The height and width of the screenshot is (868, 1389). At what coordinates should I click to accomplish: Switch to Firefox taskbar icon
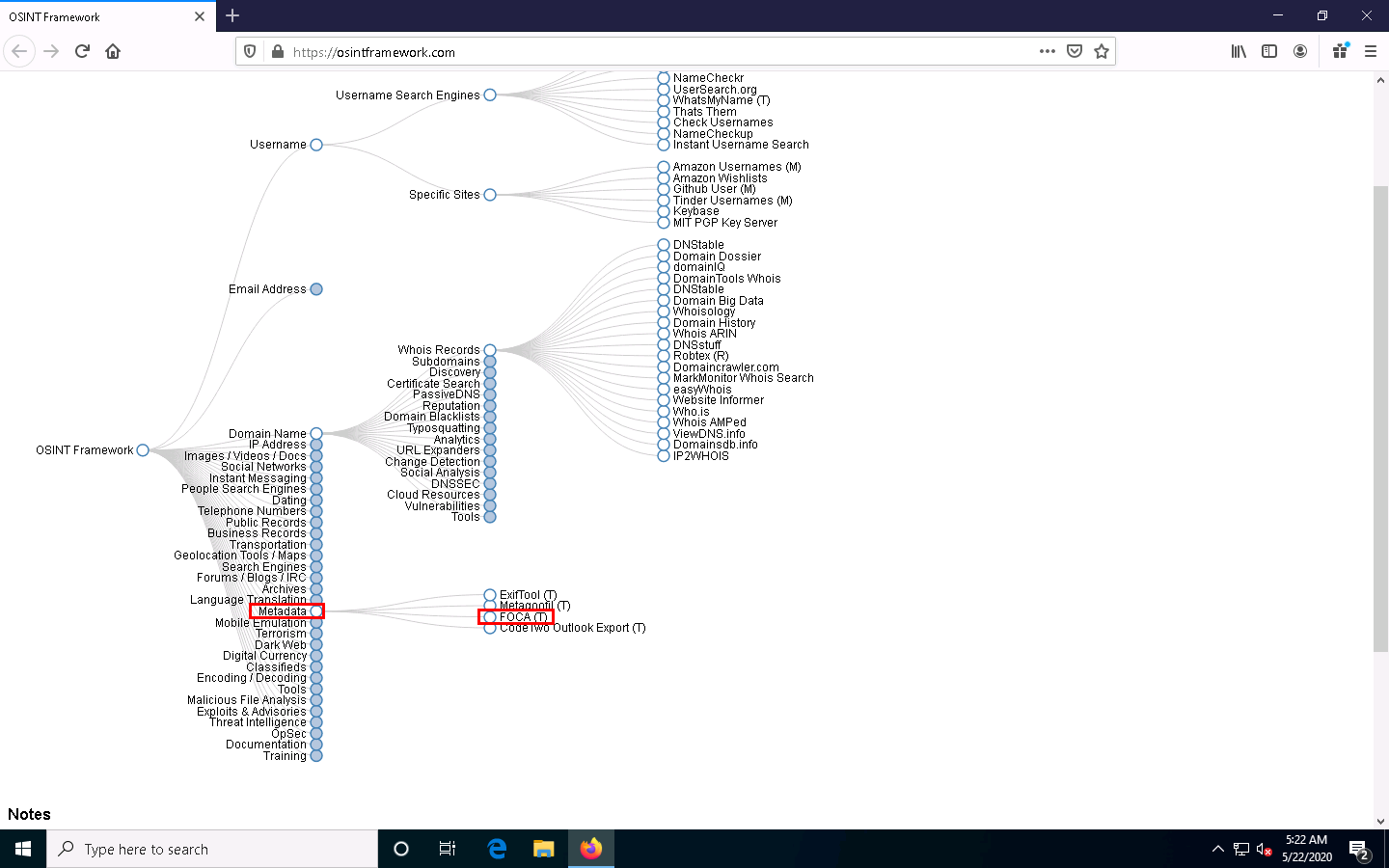[x=591, y=849]
